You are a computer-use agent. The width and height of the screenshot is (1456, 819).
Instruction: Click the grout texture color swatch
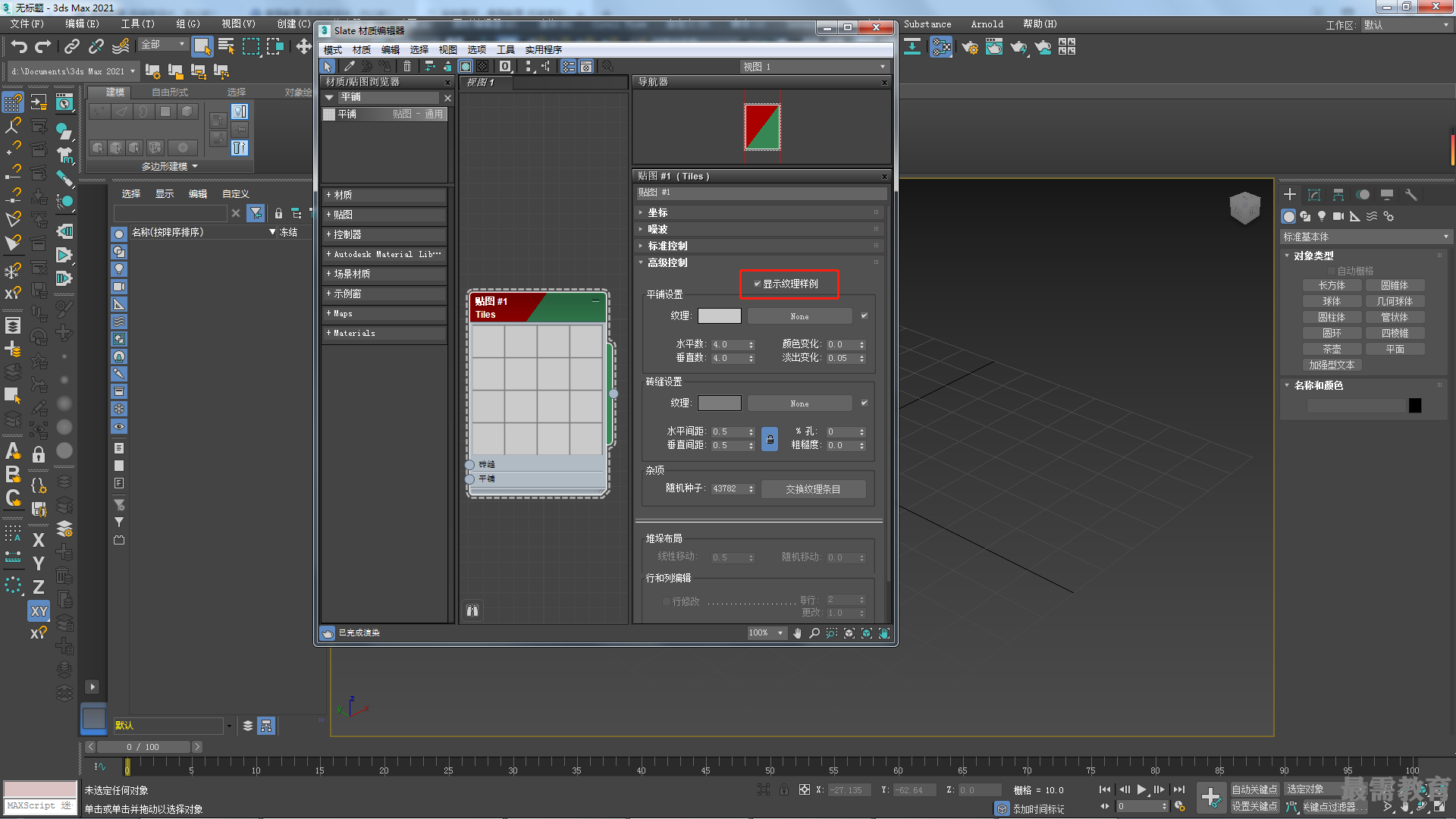click(x=719, y=403)
